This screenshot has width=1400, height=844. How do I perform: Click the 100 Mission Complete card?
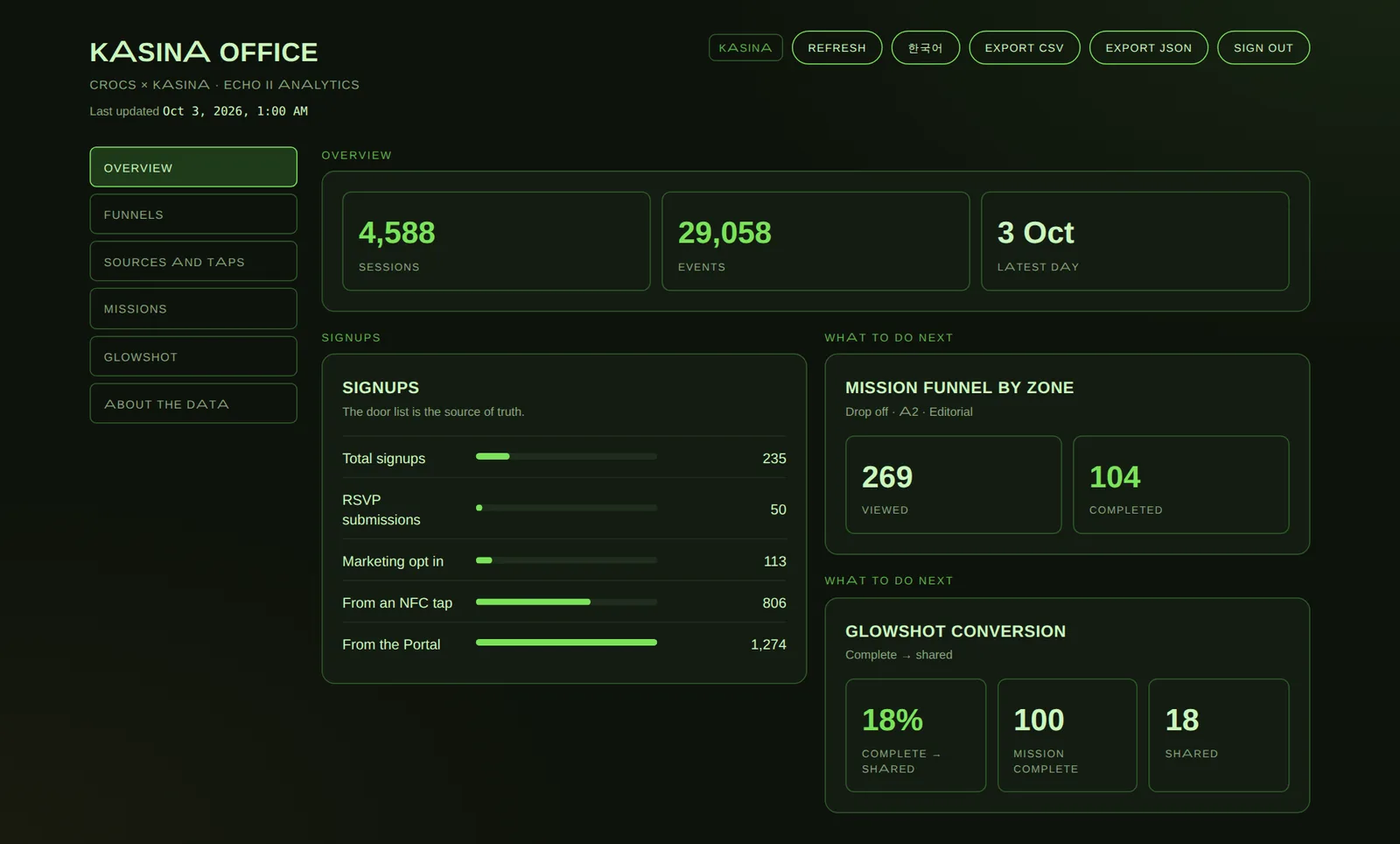pyautogui.click(x=1067, y=735)
